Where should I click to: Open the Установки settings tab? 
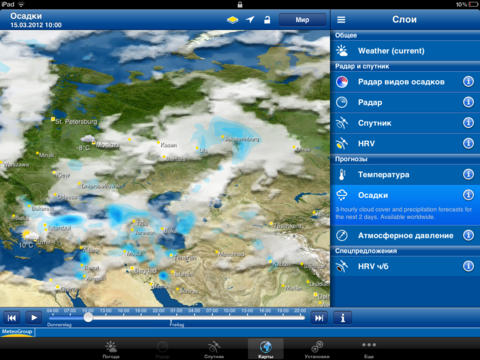tap(317, 349)
